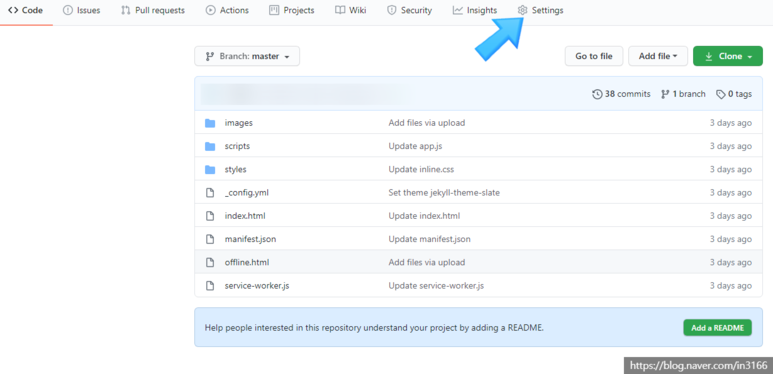Click the 'Help people interested' README prompt text

tap(374, 328)
